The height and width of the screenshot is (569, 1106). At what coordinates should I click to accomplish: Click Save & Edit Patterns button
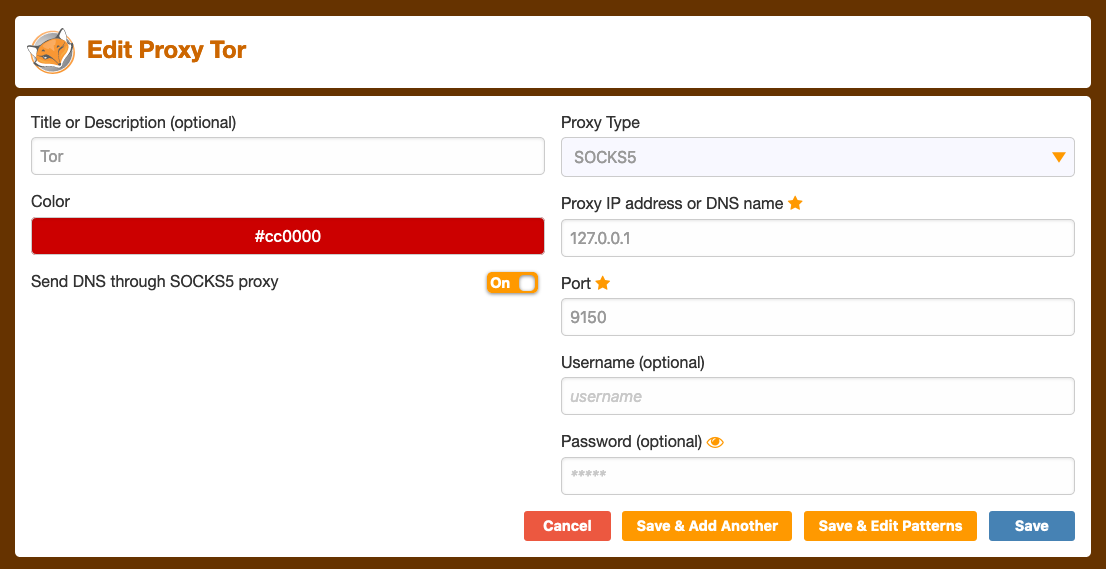tap(890, 526)
